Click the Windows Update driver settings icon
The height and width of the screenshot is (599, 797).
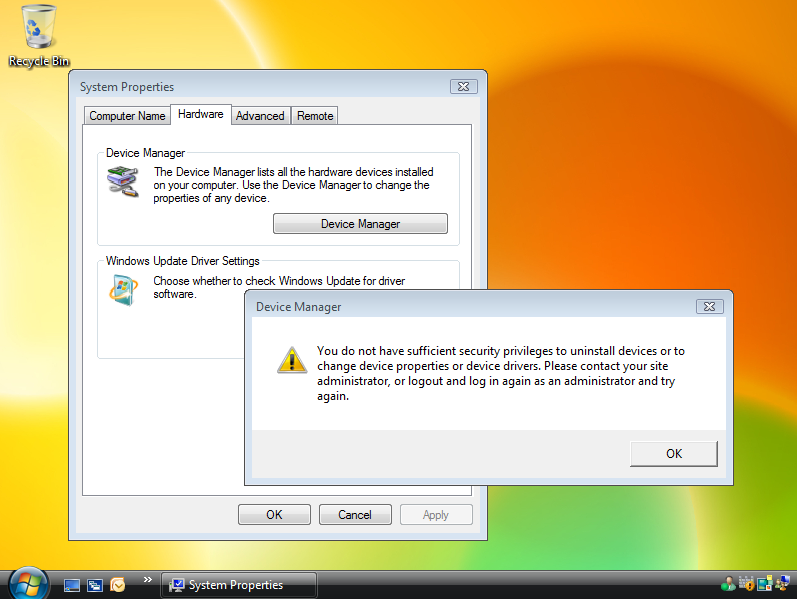click(x=123, y=290)
